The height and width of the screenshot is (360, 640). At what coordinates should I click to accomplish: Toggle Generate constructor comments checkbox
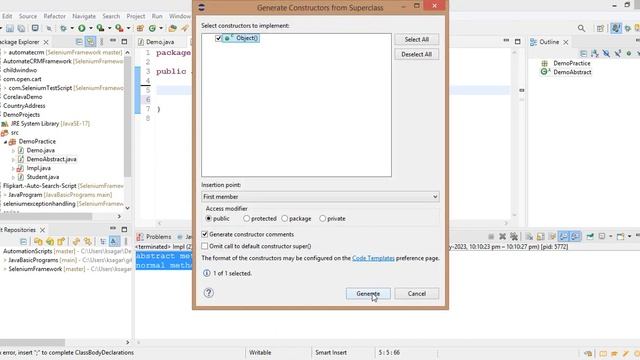click(205, 234)
